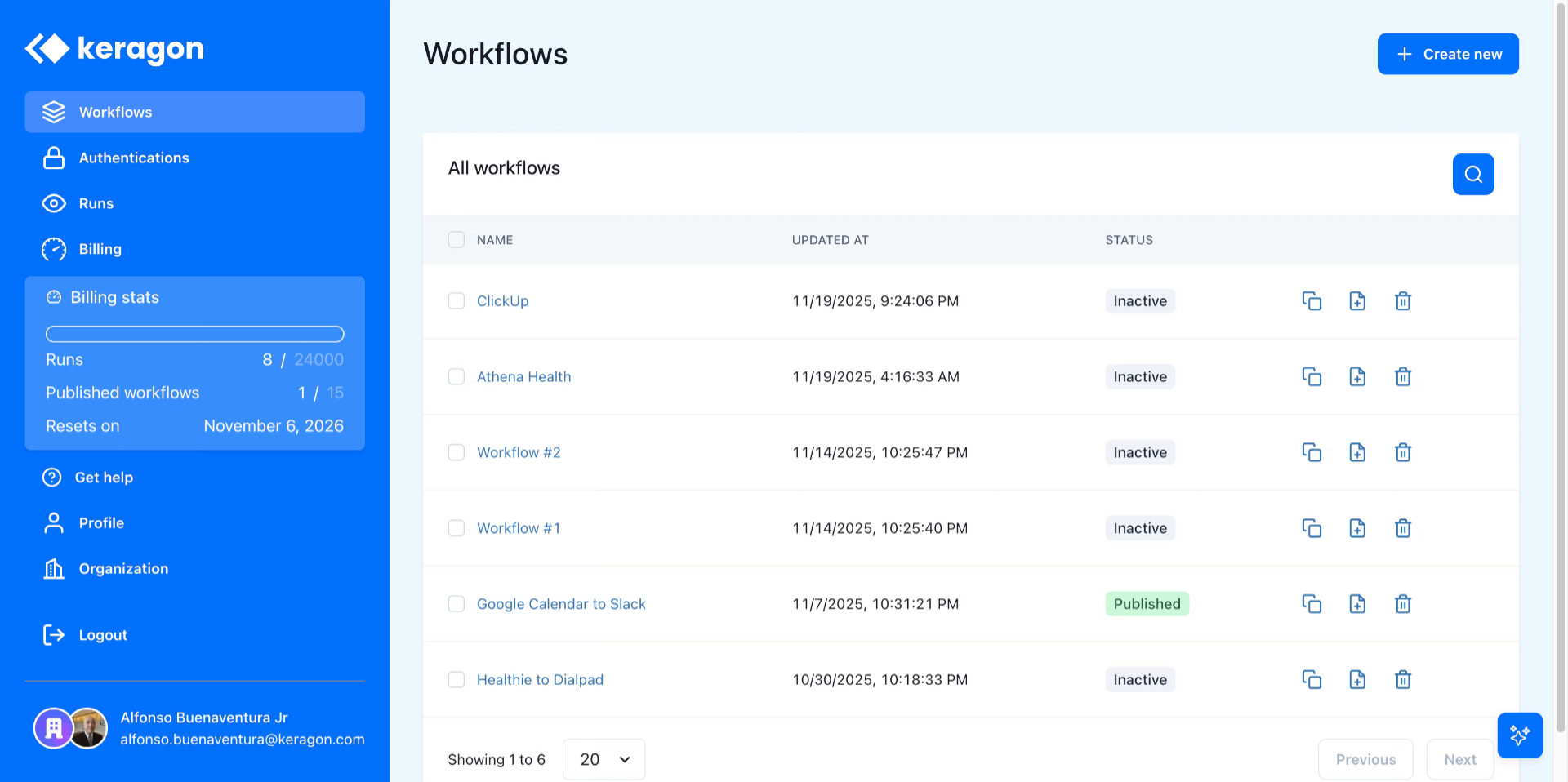Select the Google Calendar to Slack checkbox
This screenshot has width=1568, height=782.
coord(457,604)
